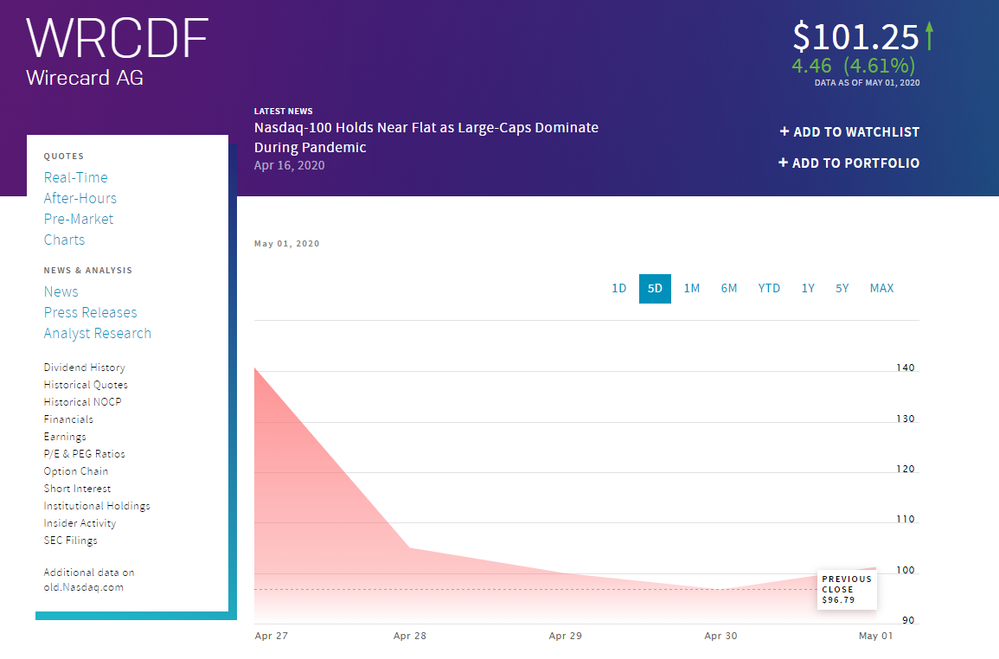View After-Hours trading data

[80, 198]
